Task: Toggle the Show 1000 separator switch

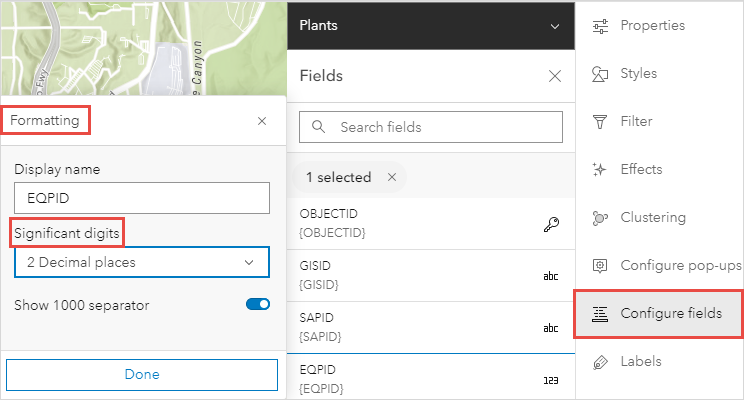Action: (x=257, y=305)
